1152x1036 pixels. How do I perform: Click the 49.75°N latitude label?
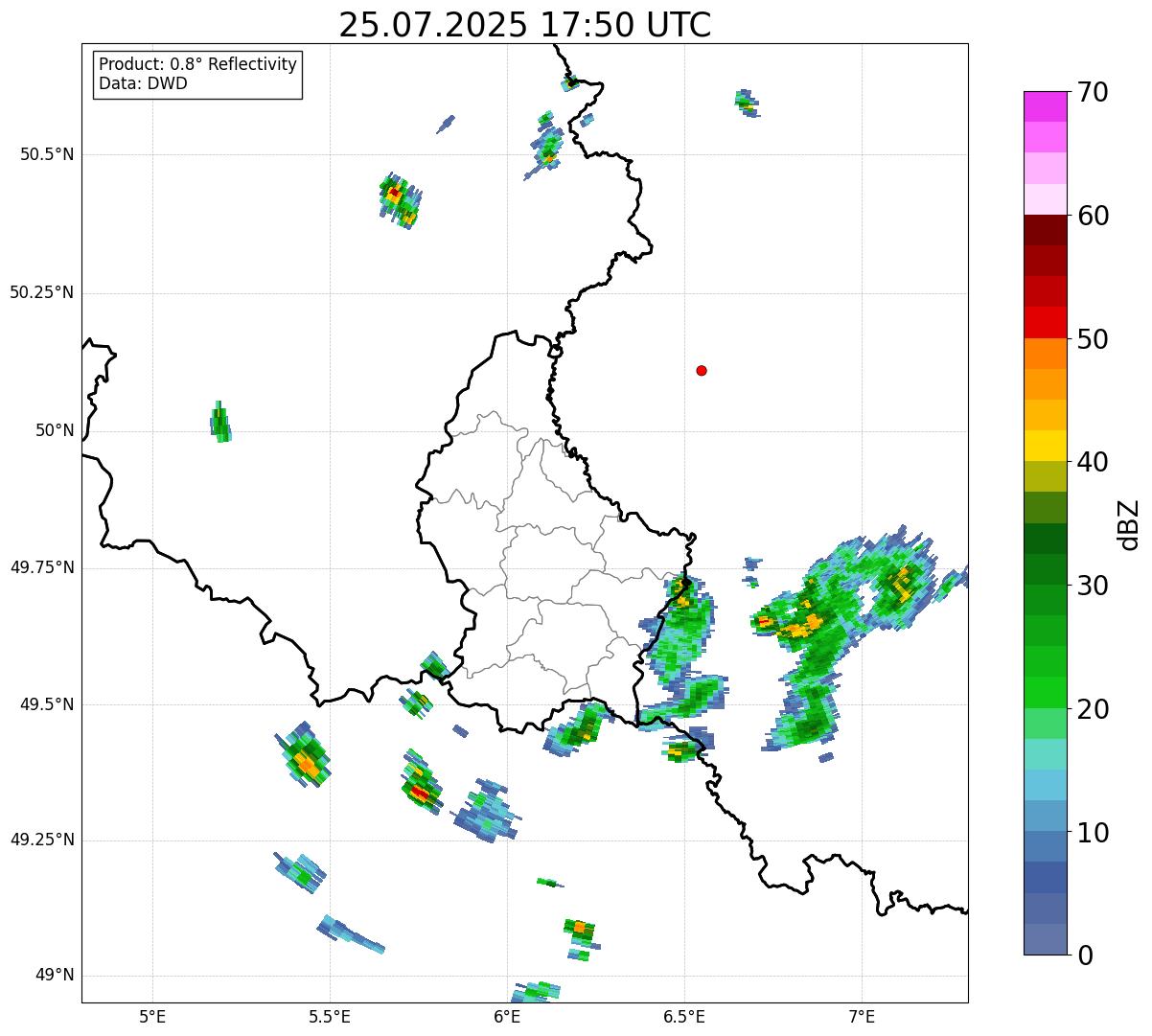click(41, 567)
